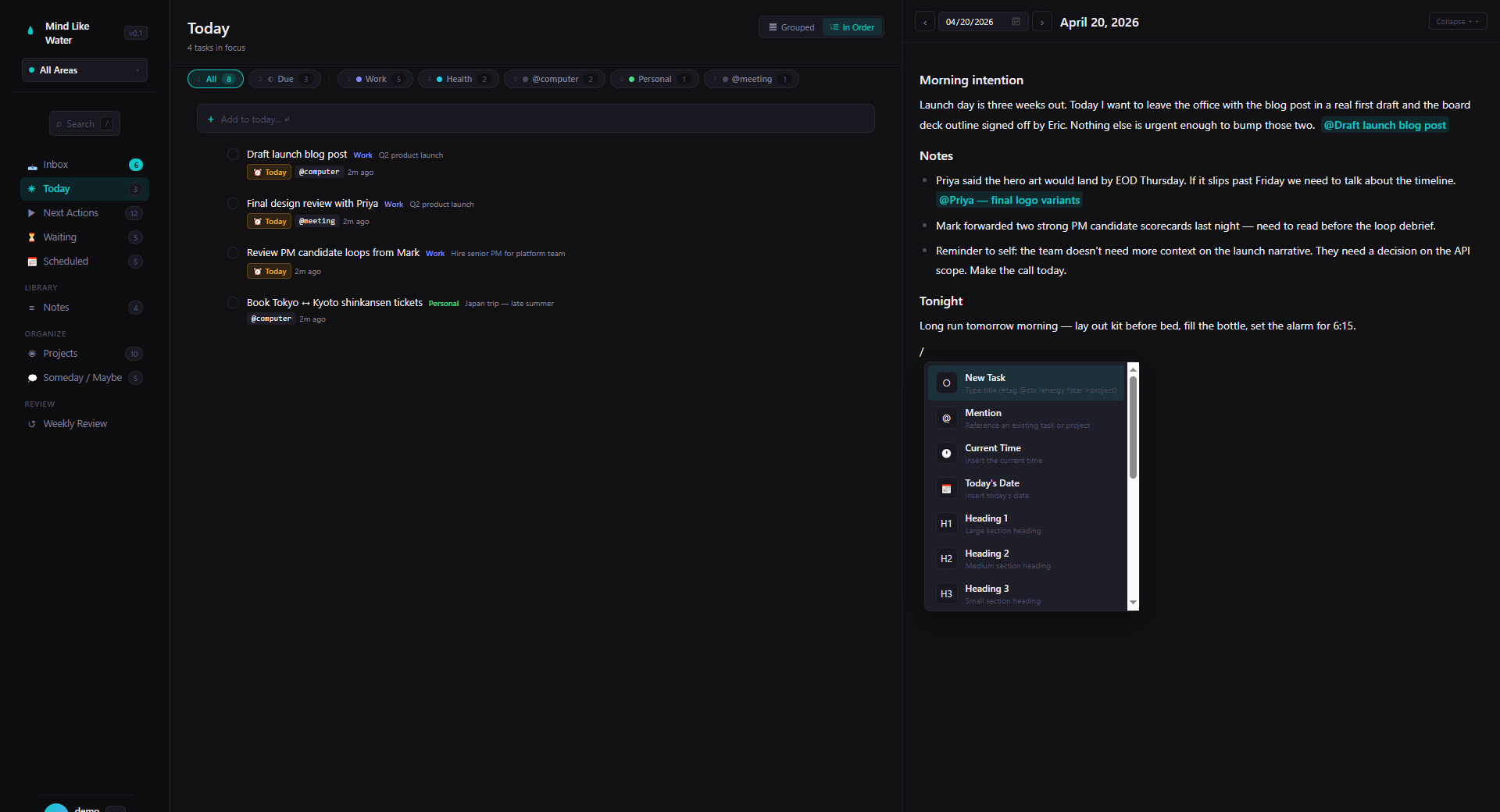Open Weekly Review in the sidebar
This screenshot has width=1500, height=812.
click(74, 423)
